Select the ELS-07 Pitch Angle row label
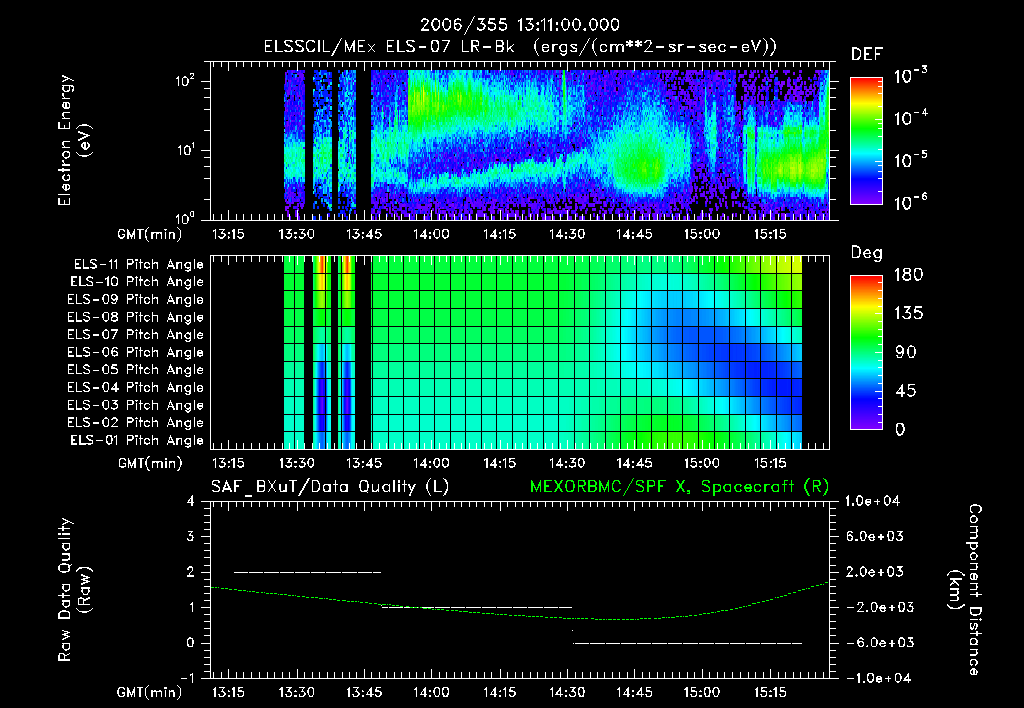Screen dimensions: 1024x708 pyautogui.click(x=136, y=334)
